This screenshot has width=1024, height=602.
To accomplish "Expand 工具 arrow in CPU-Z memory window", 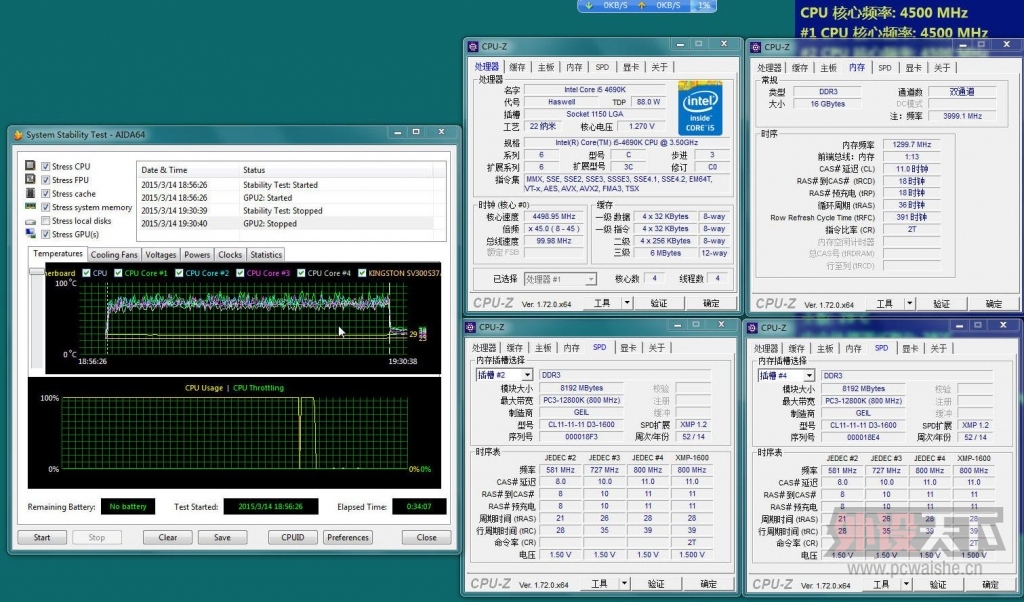I will (910, 304).
